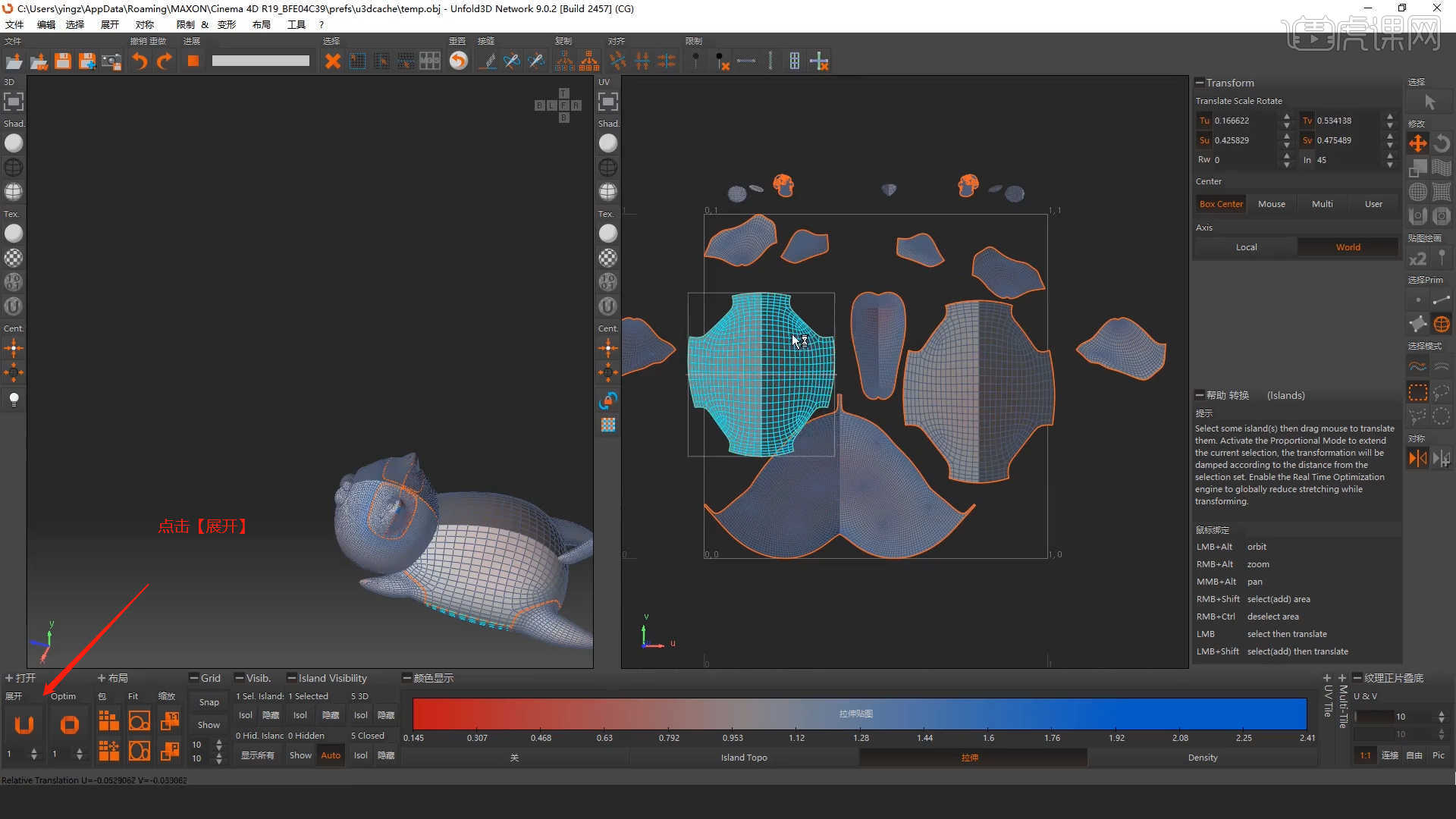Select Local axis option
Image resolution: width=1456 pixels, height=819 pixels.
coord(1246,247)
